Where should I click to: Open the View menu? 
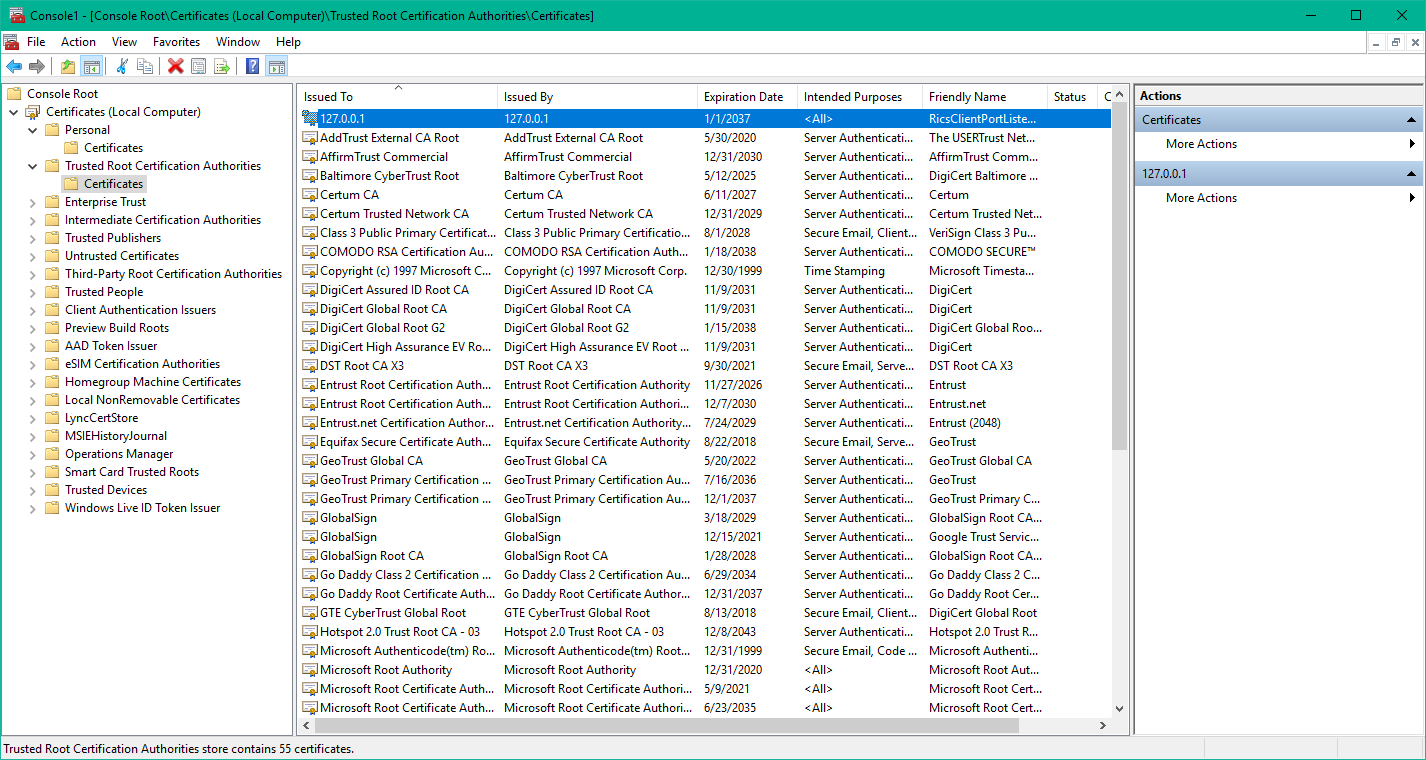tap(124, 42)
